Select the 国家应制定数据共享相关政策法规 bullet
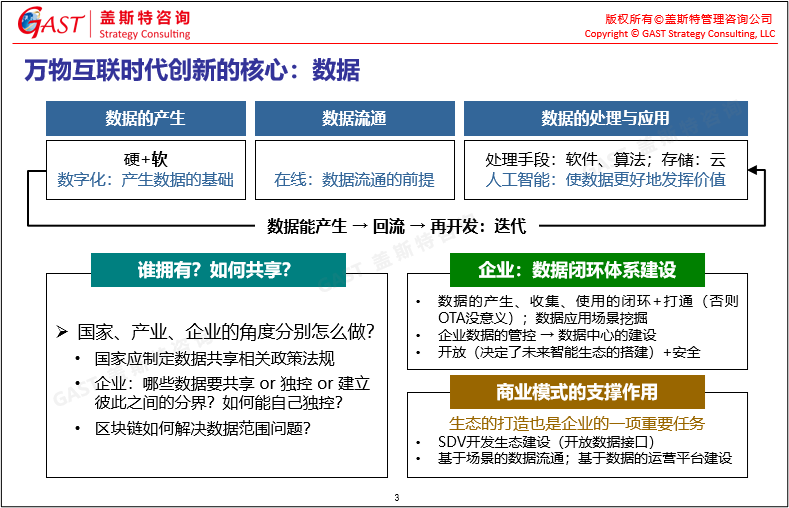Viewport: 789px width, 508px height. (x=214, y=359)
